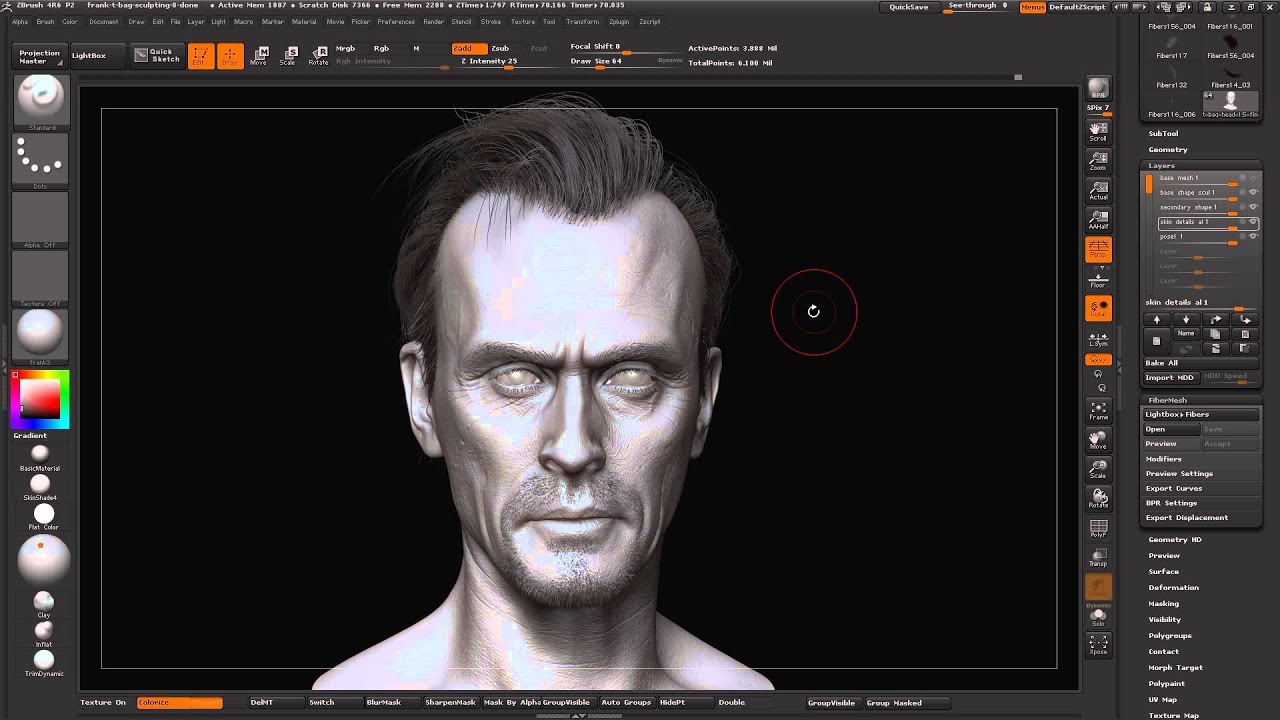Select the Scale tool in top shelf
This screenshot has width=1280, height=720.
click(288, 56)
